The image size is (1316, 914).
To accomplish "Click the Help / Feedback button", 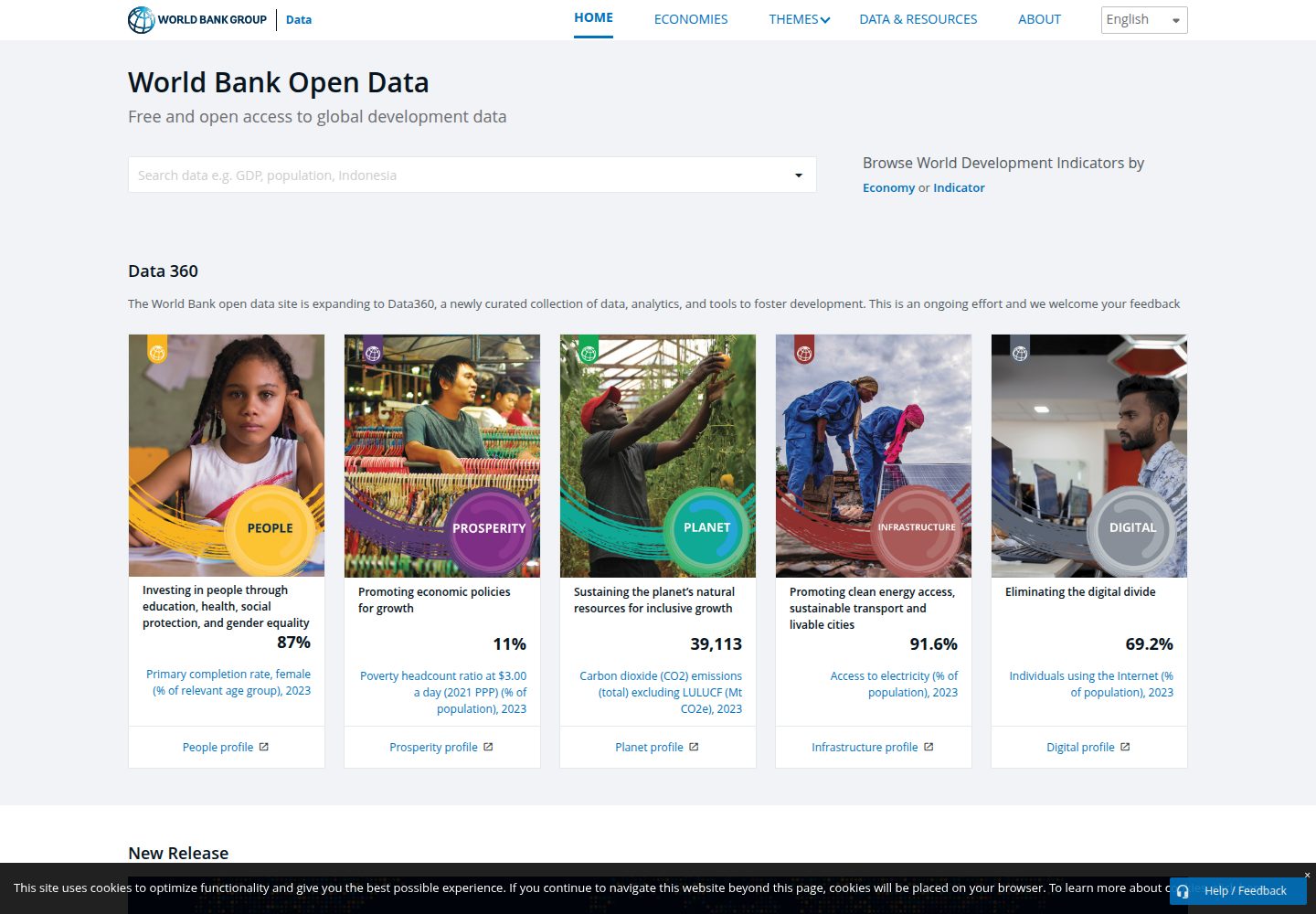I will (x=1237, y=891).
